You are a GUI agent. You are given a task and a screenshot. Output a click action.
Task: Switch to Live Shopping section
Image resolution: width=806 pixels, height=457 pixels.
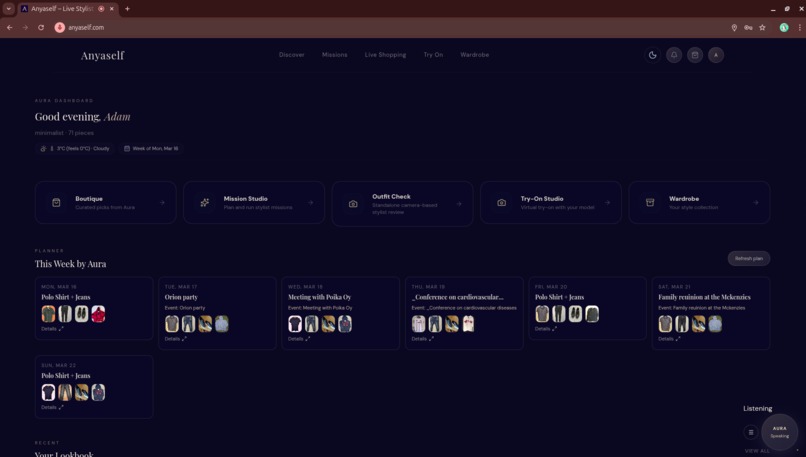(x=386, y=55)
